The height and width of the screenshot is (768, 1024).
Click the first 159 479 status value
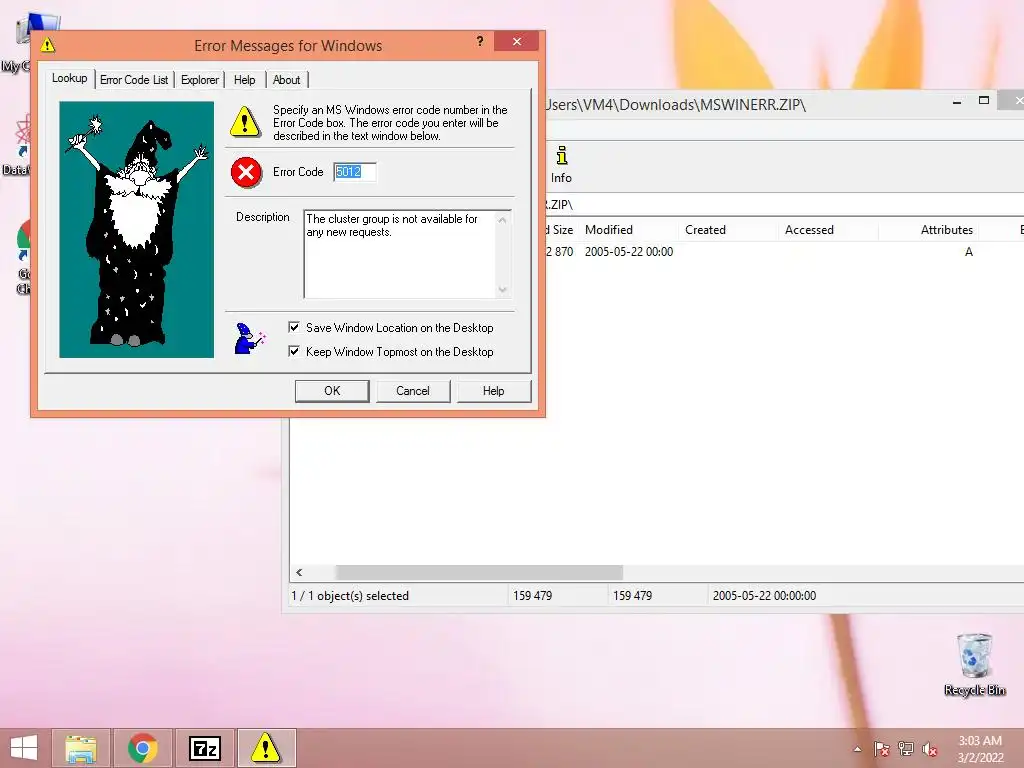click(532, 596)
